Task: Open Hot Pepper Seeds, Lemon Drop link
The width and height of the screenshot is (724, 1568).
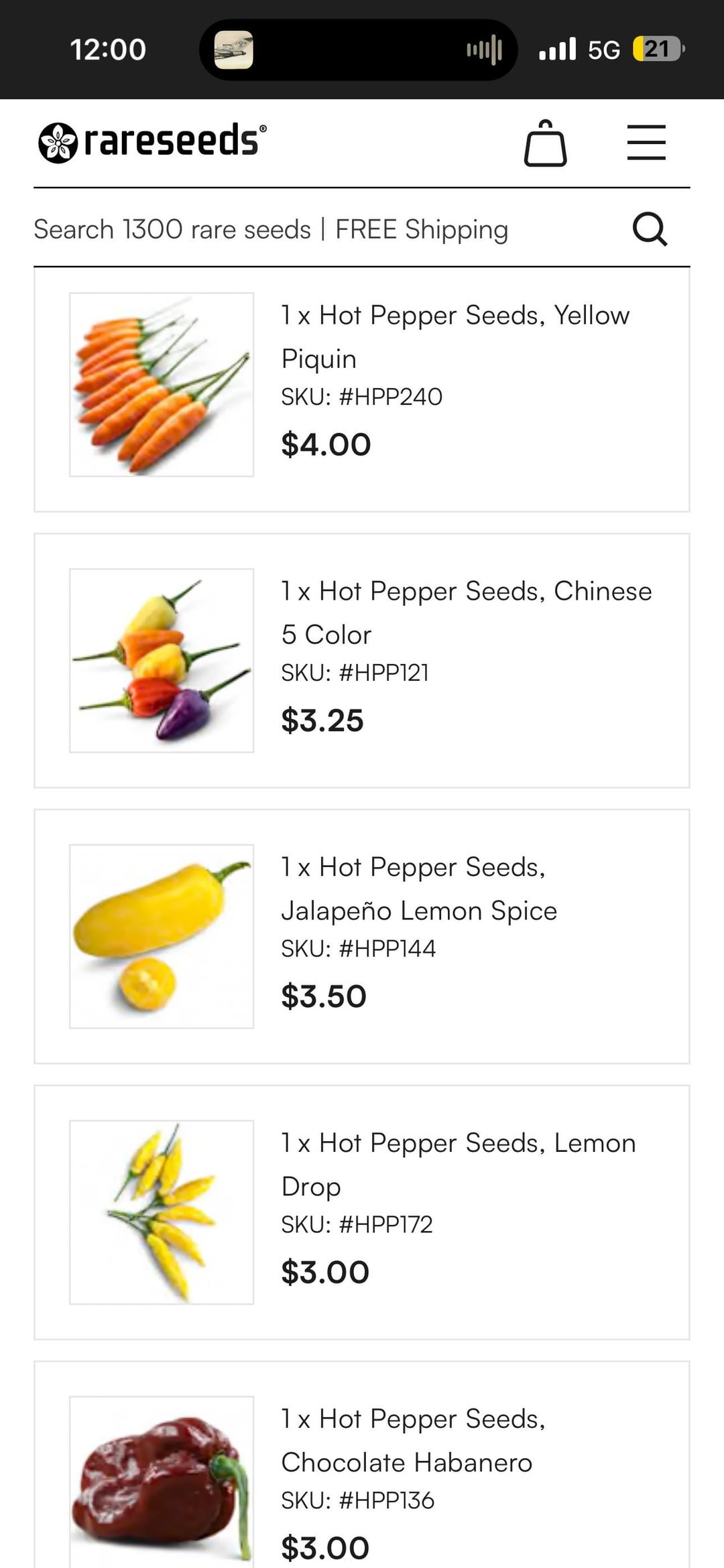Action: pyautogui.click(x=458, y=1164)
